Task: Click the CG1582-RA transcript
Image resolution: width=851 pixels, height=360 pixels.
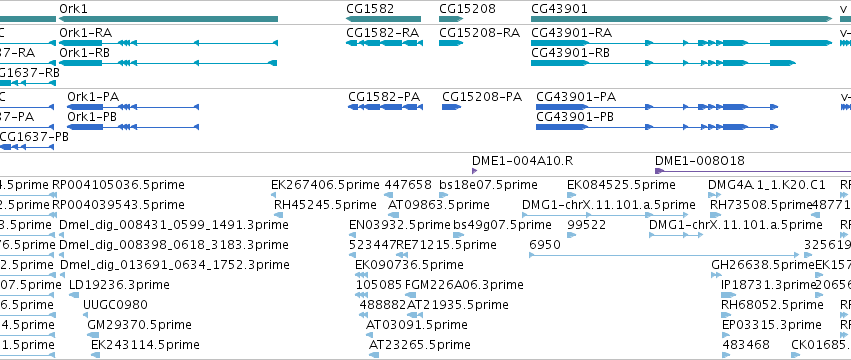Action: click(383, 43)
